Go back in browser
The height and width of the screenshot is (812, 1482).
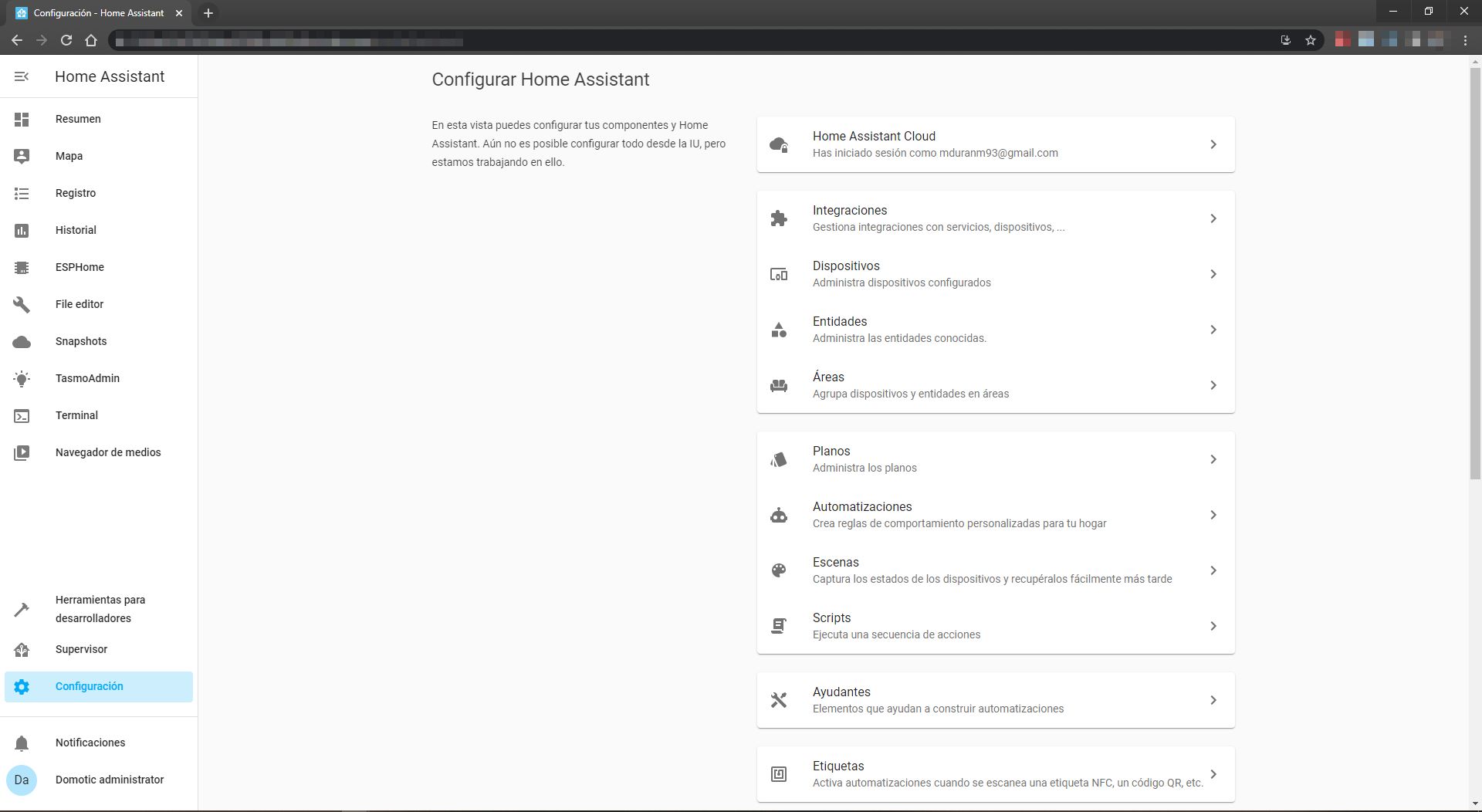coord(17,41)
